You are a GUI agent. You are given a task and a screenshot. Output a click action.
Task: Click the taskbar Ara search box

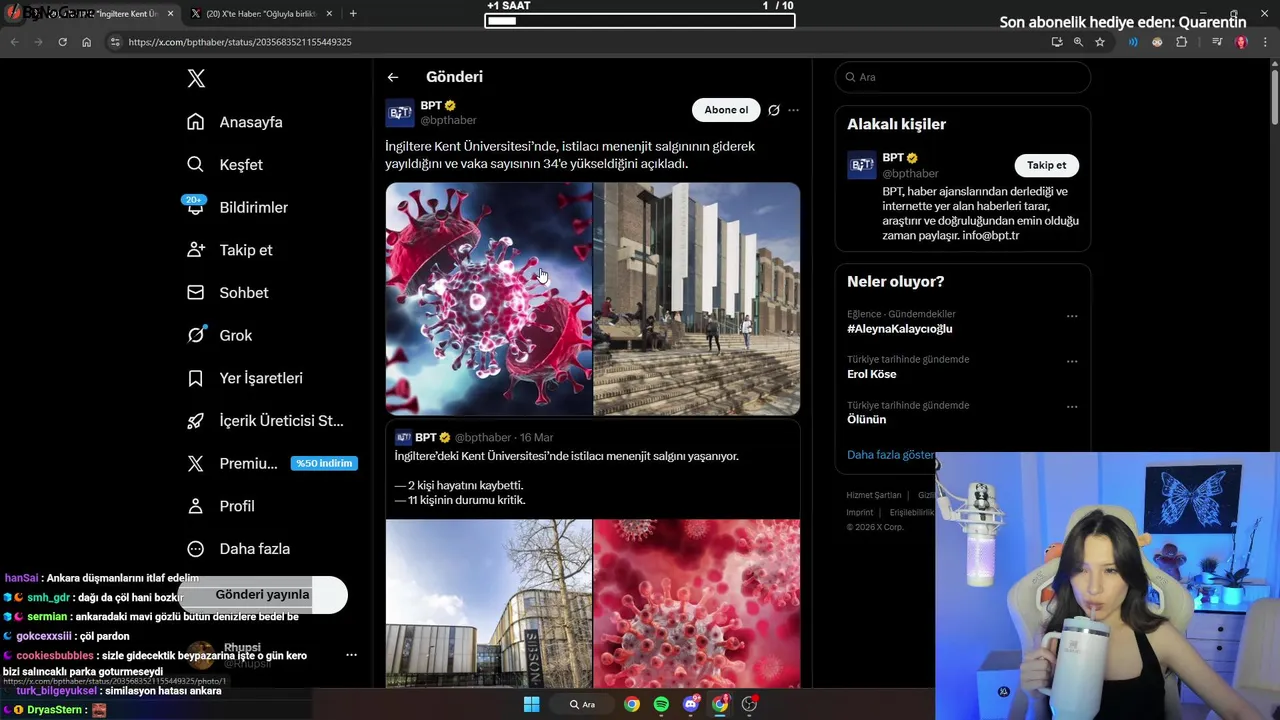coord(582,705)
